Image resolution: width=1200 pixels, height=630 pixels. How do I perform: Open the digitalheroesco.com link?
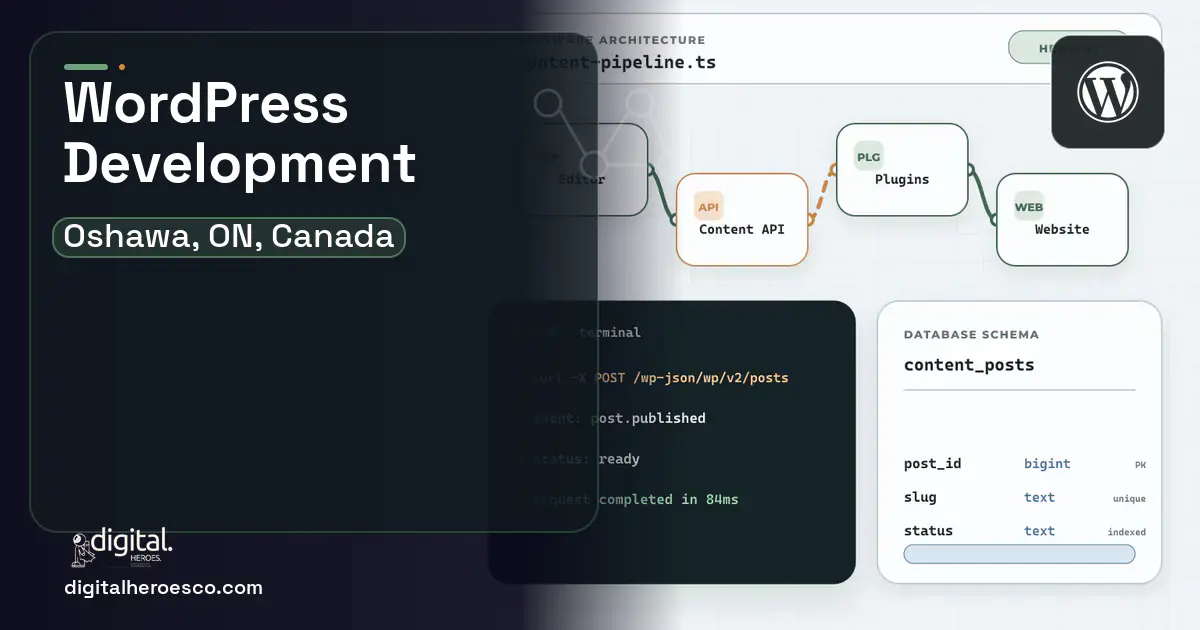163,588
